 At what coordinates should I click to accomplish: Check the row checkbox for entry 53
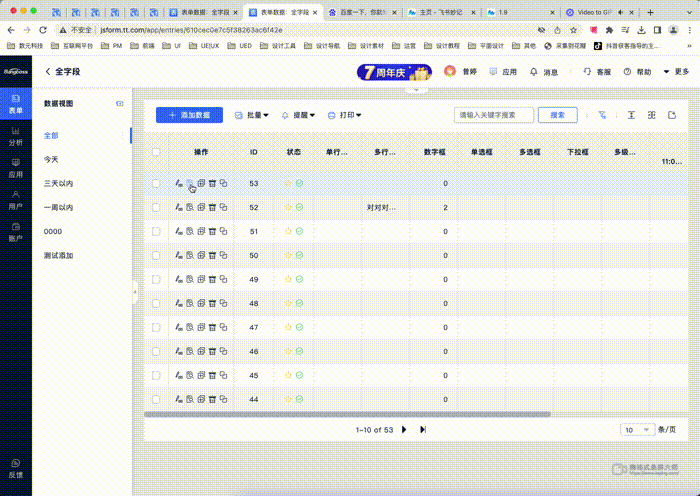tap(156, 184)
